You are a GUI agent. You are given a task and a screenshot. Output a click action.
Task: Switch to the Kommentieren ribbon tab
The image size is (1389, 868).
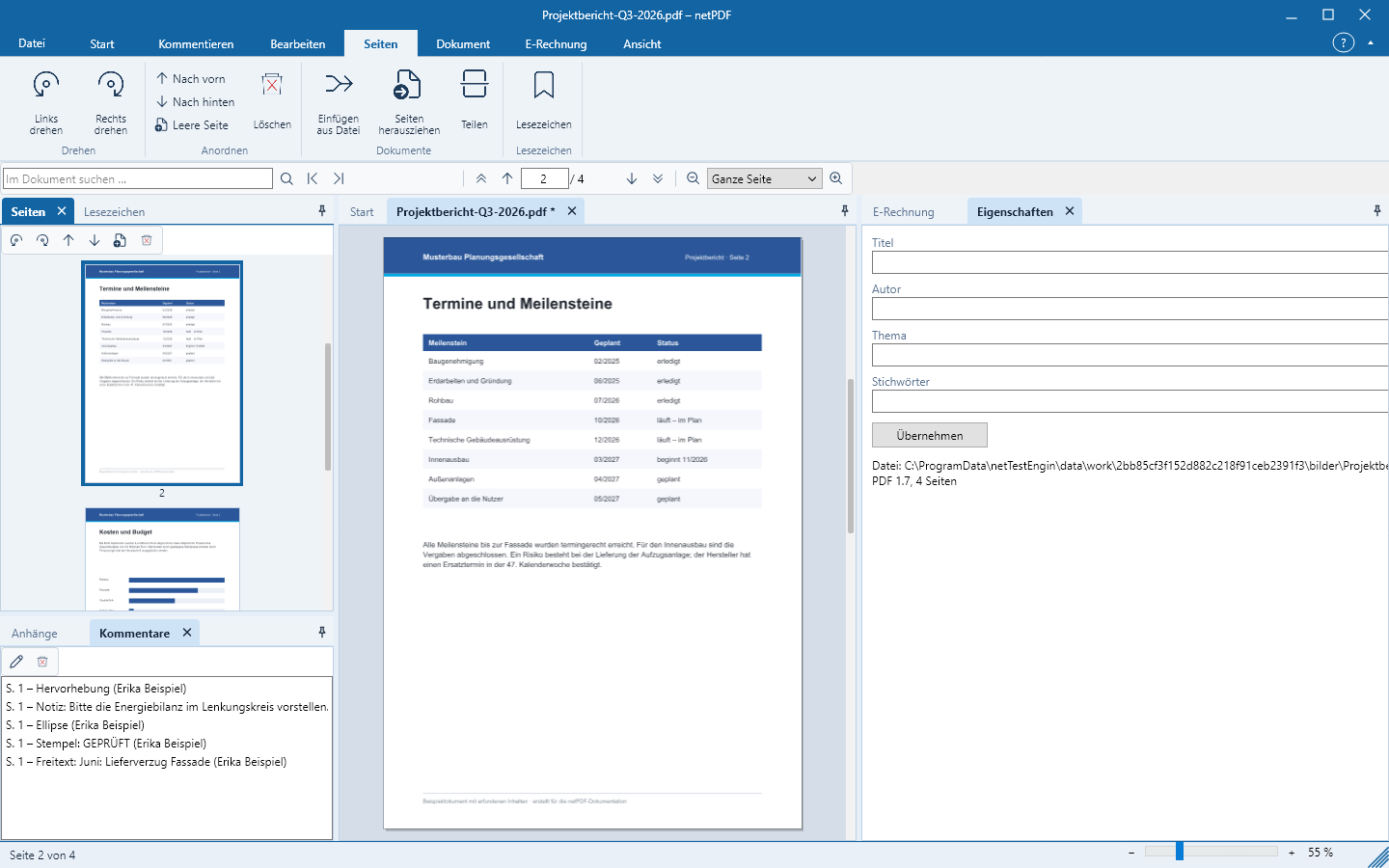pos(196,44)
